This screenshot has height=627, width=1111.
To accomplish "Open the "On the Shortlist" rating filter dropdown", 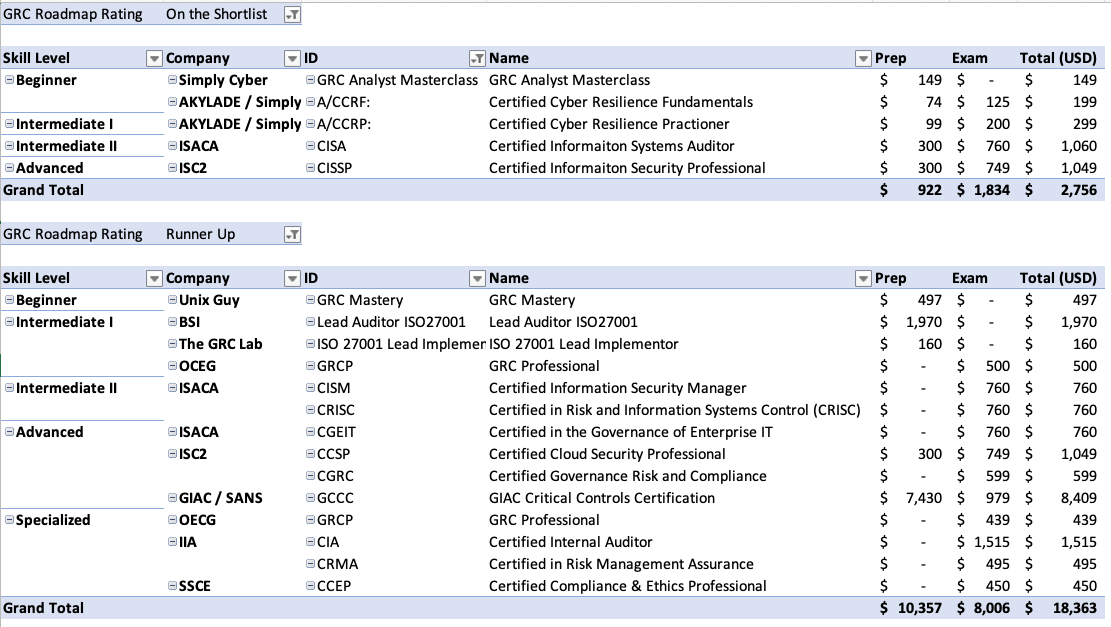I will point(291,14).
